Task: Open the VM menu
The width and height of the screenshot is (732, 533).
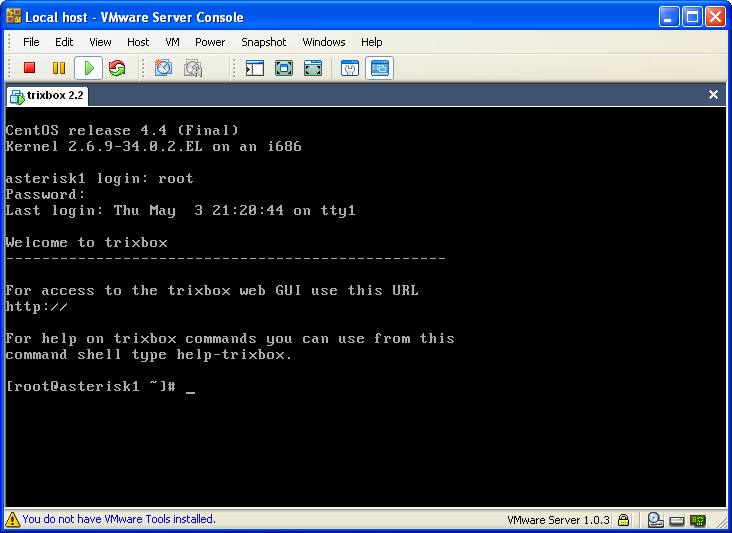Action: (x=172, y=42)
